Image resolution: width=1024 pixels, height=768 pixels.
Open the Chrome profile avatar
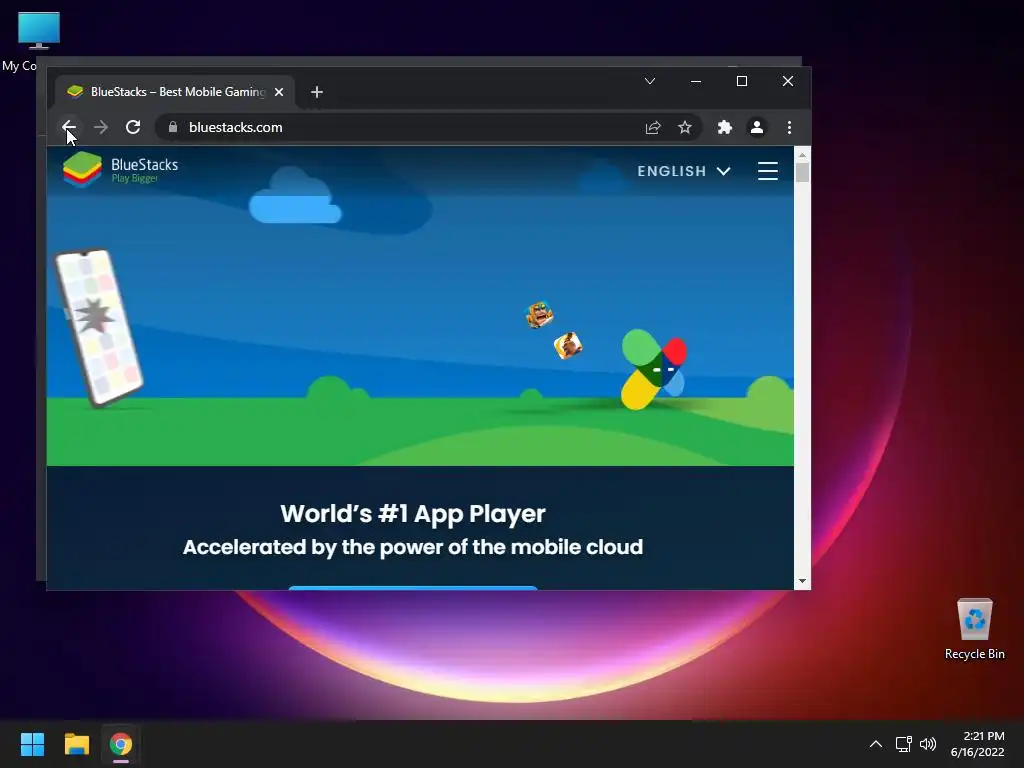757,127
